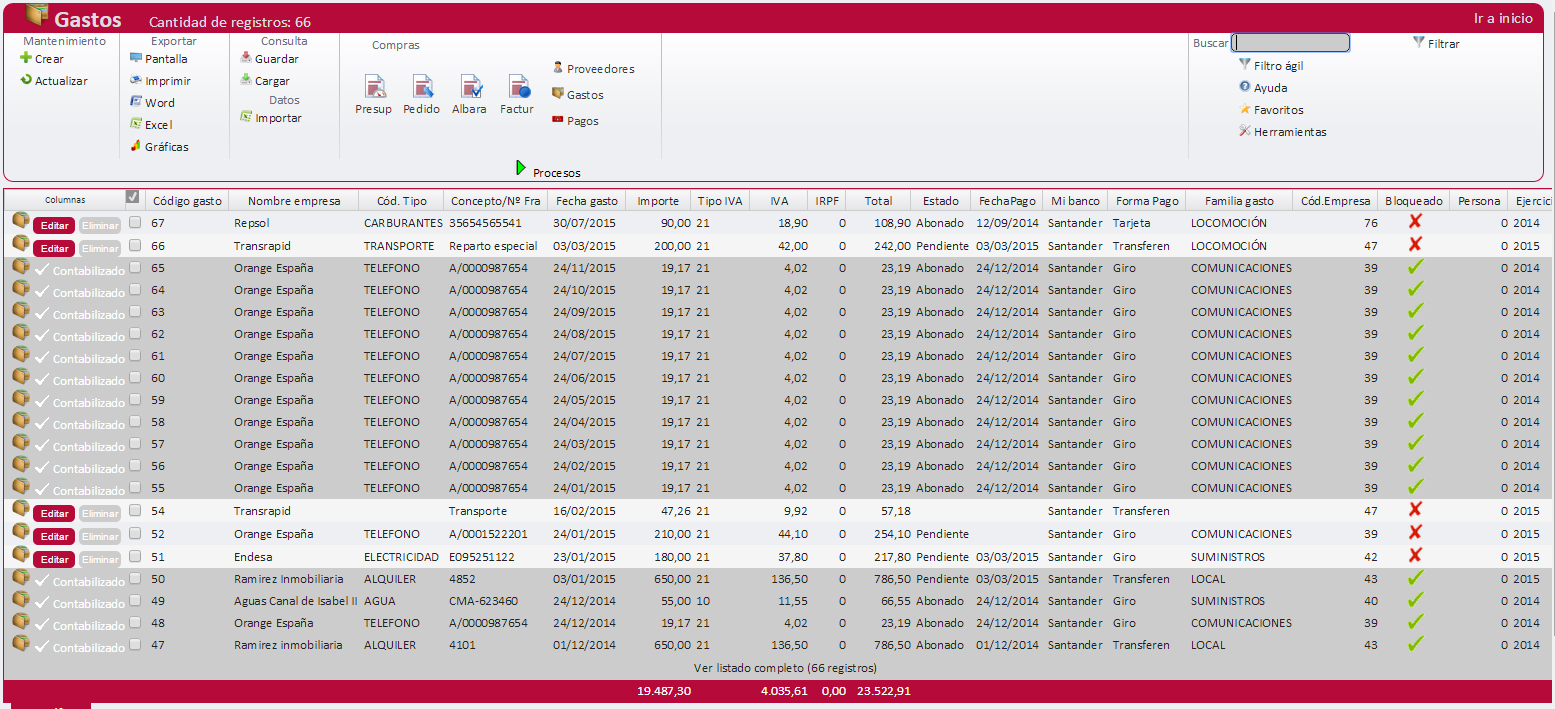This screenshot has height=709, width=1555.
Task: Open the Factur invoice icon
Action: 517,88
